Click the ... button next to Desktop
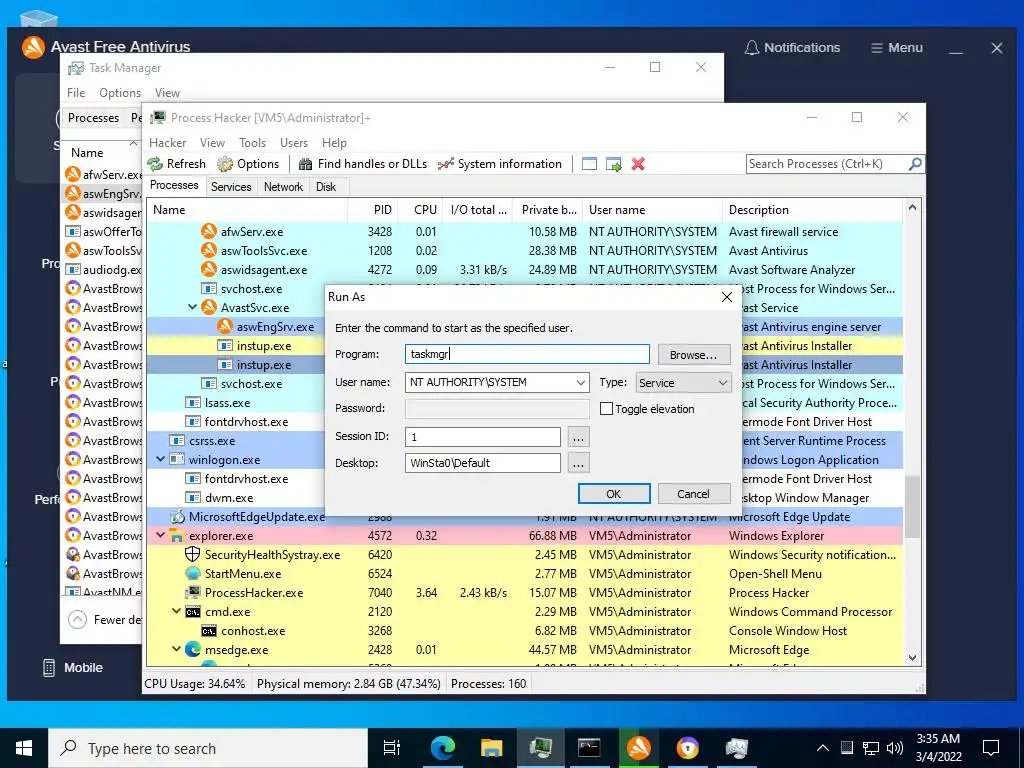1024x768 pixels. 578,463
